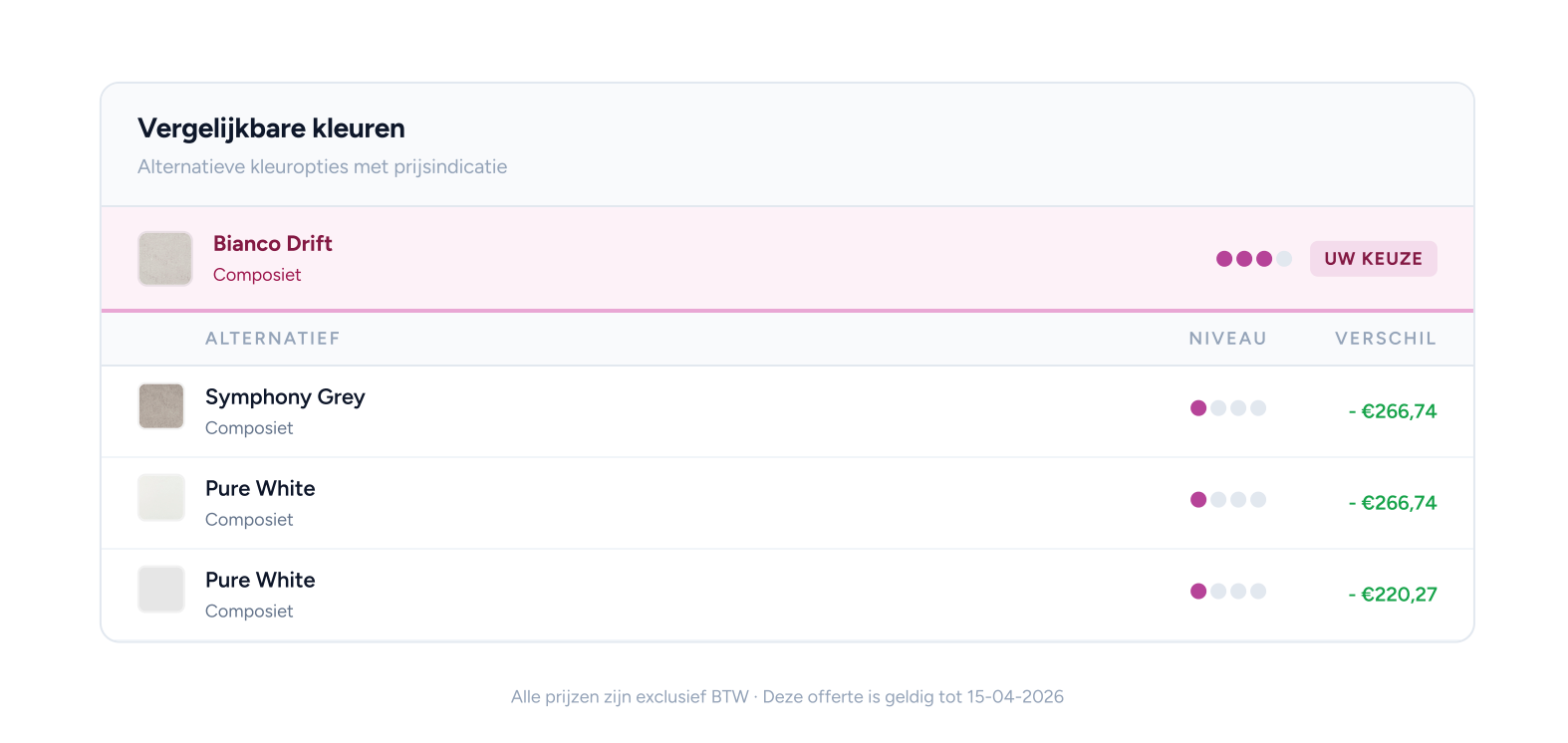Click the UW KEUZE badge

tap(1373, 259)
